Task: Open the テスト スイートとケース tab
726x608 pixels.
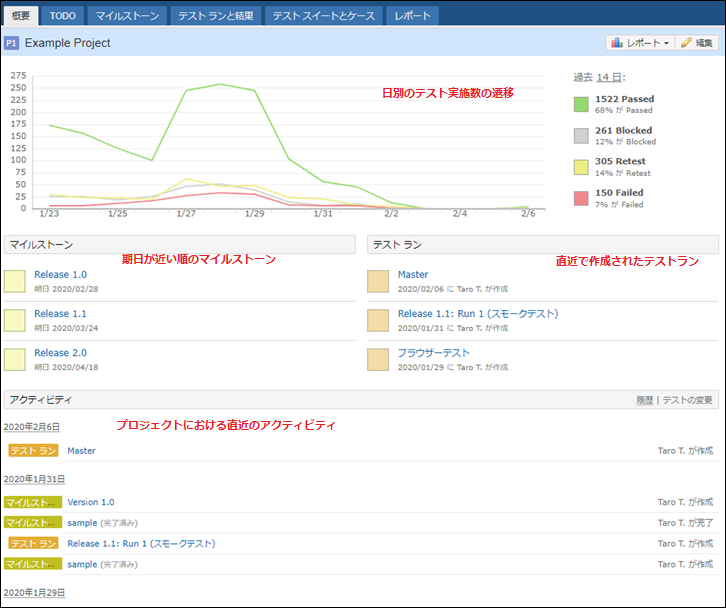Action: [324, 15]
